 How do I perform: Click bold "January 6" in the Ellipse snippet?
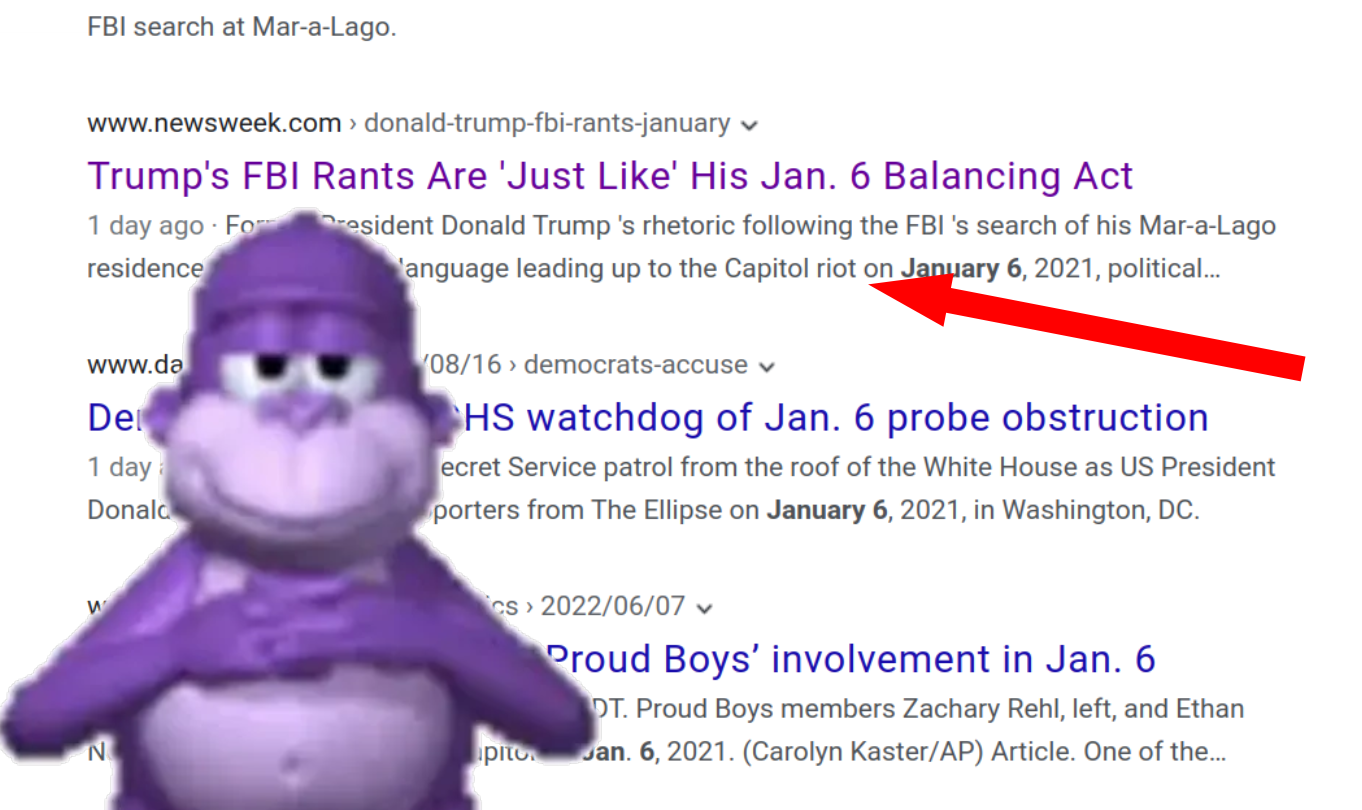(x=827, y=510)
